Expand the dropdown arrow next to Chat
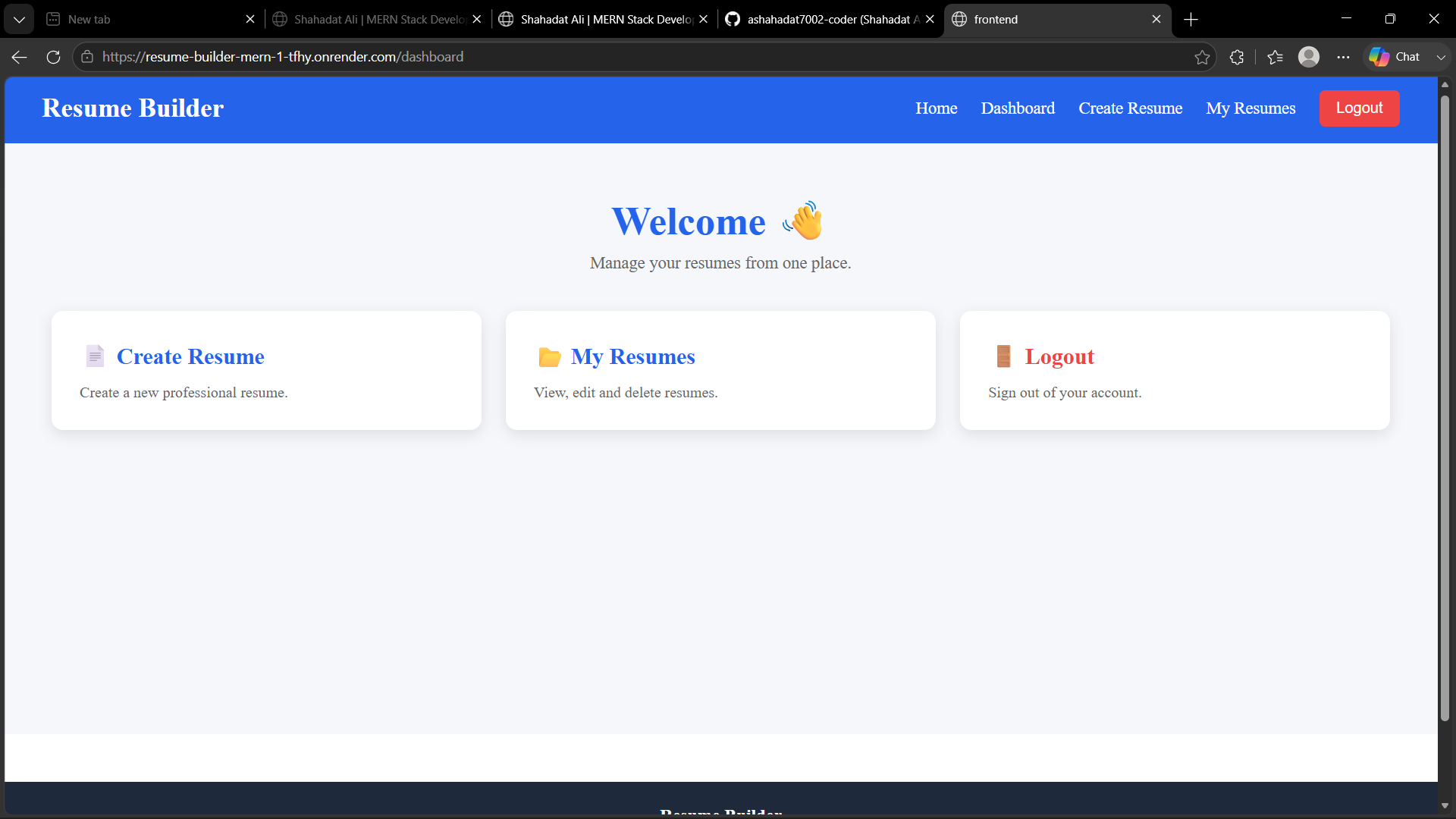The height and width of the screenshot is (819, 1456). (1441, 57)
